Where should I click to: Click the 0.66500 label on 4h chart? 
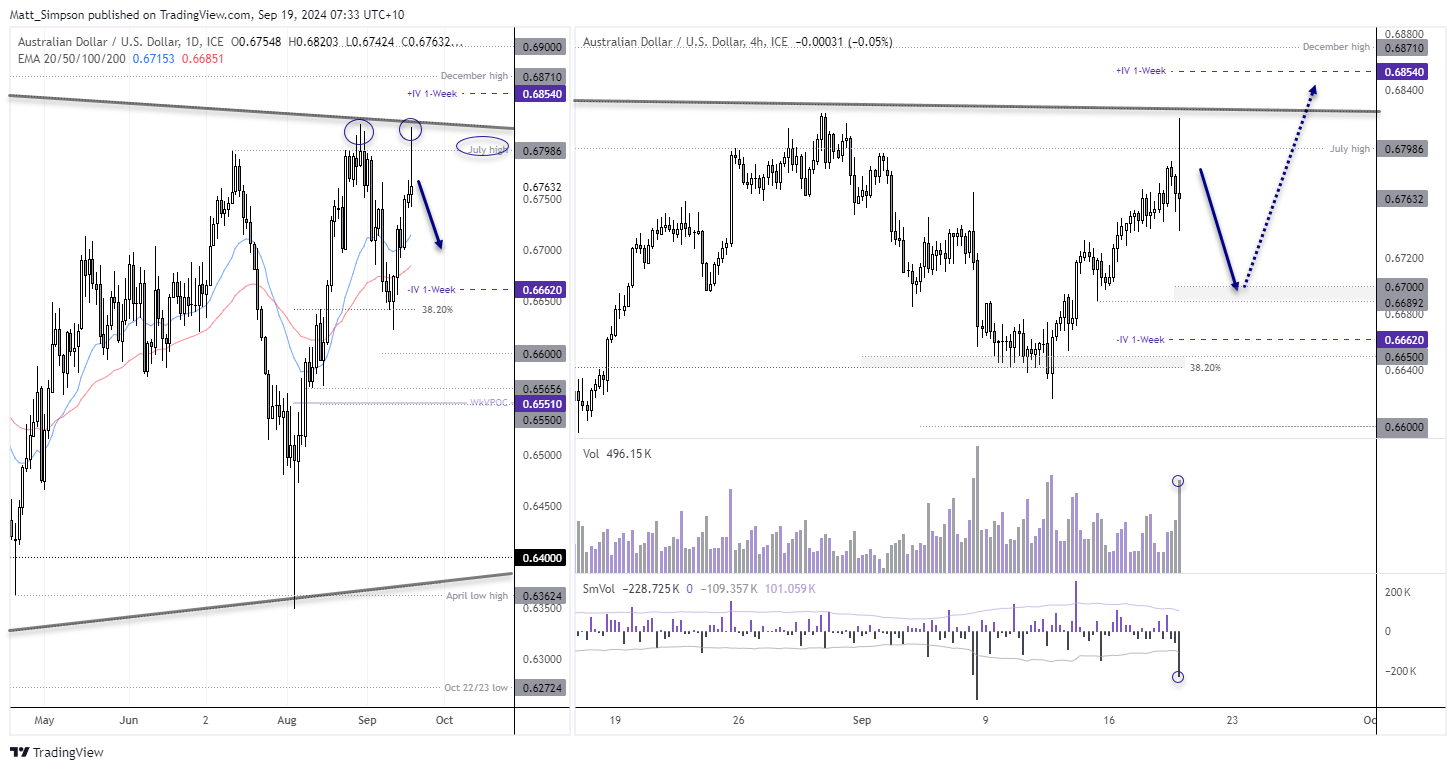pos(1404,356)
